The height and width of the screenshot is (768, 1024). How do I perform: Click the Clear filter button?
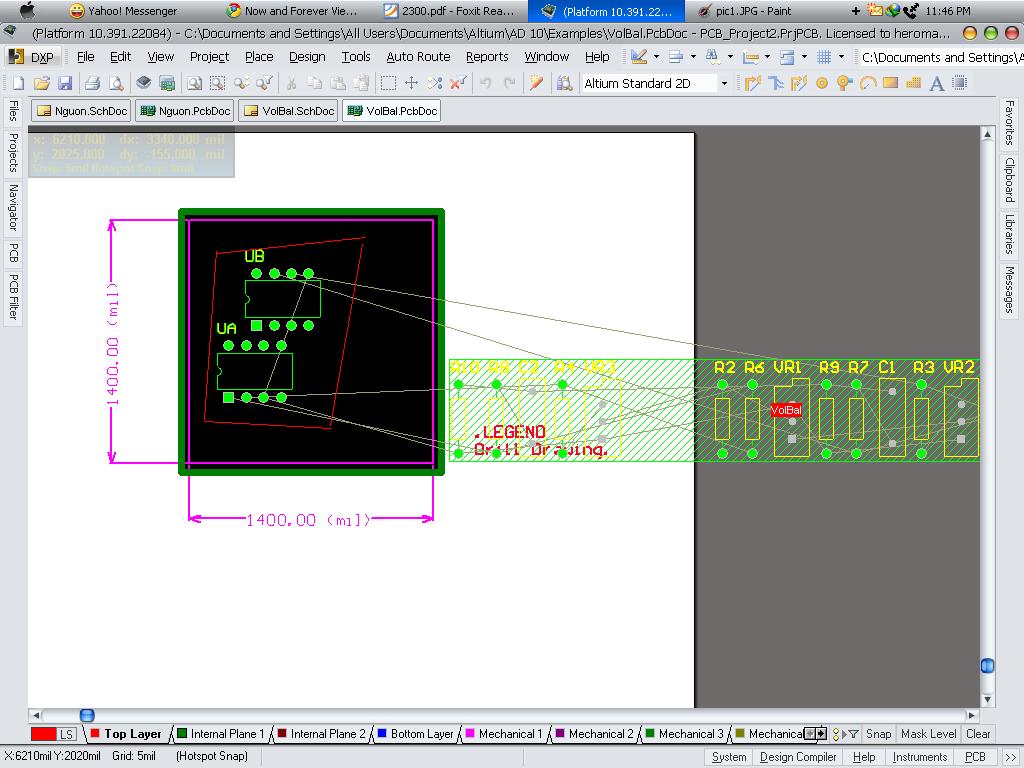[x=978, y=734]
